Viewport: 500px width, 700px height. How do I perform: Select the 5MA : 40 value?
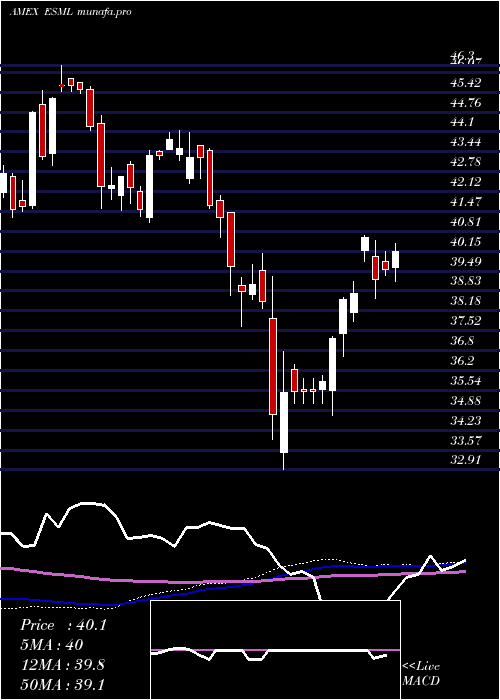52,645
